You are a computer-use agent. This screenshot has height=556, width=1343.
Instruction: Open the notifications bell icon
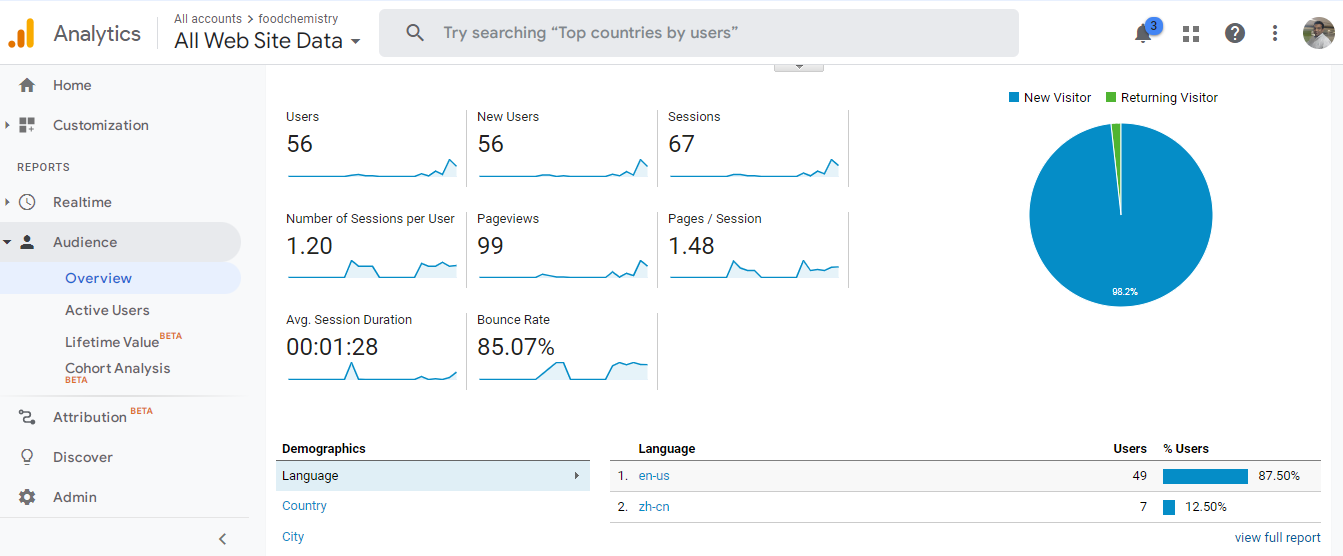[1143, 34]
